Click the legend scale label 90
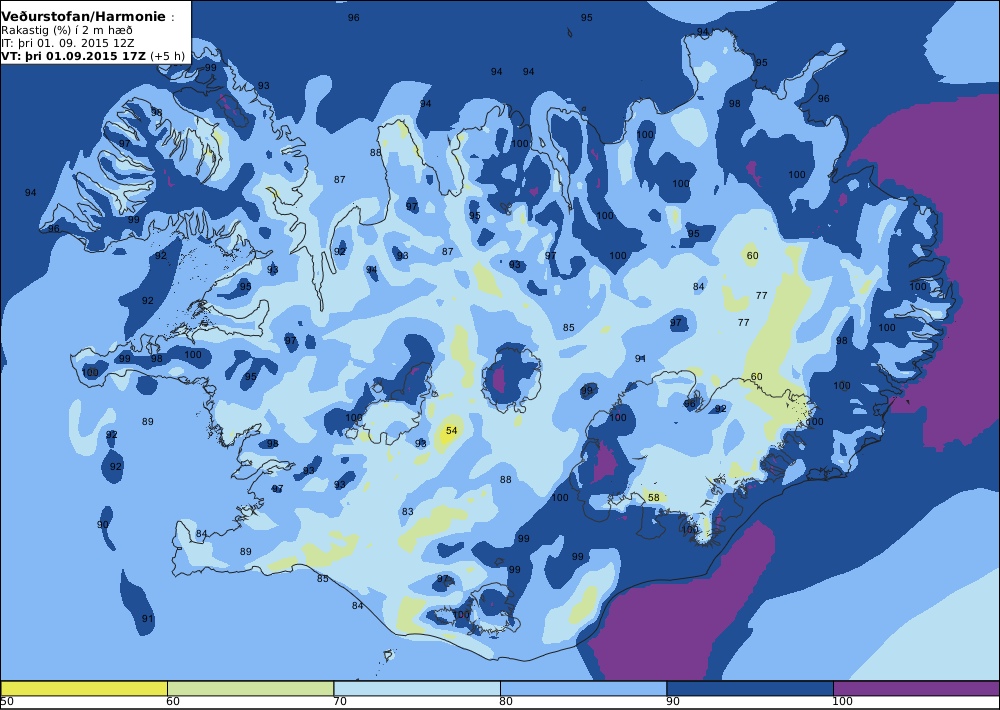 click(x=673, y=702)
